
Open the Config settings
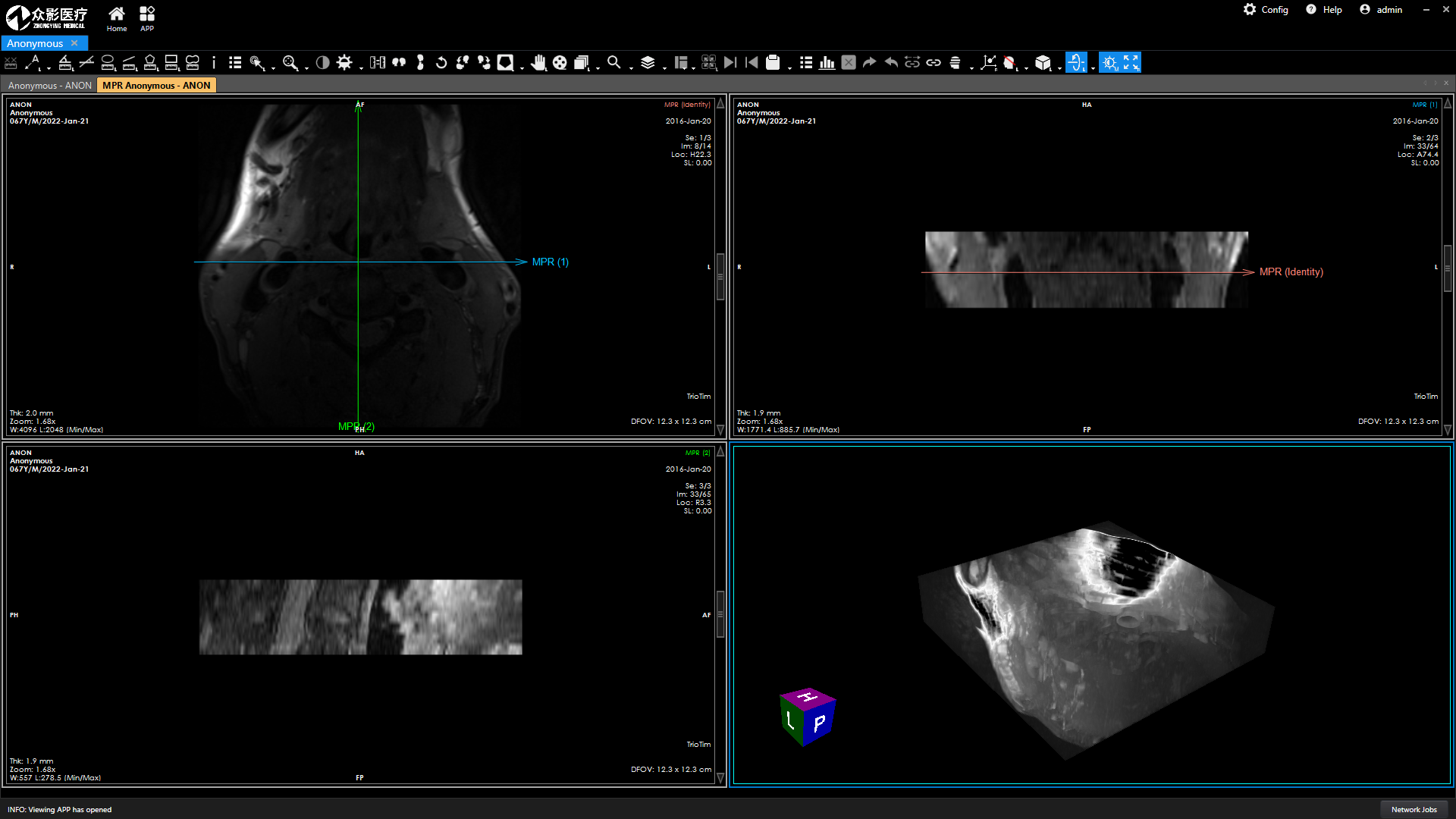[1266, 10]
